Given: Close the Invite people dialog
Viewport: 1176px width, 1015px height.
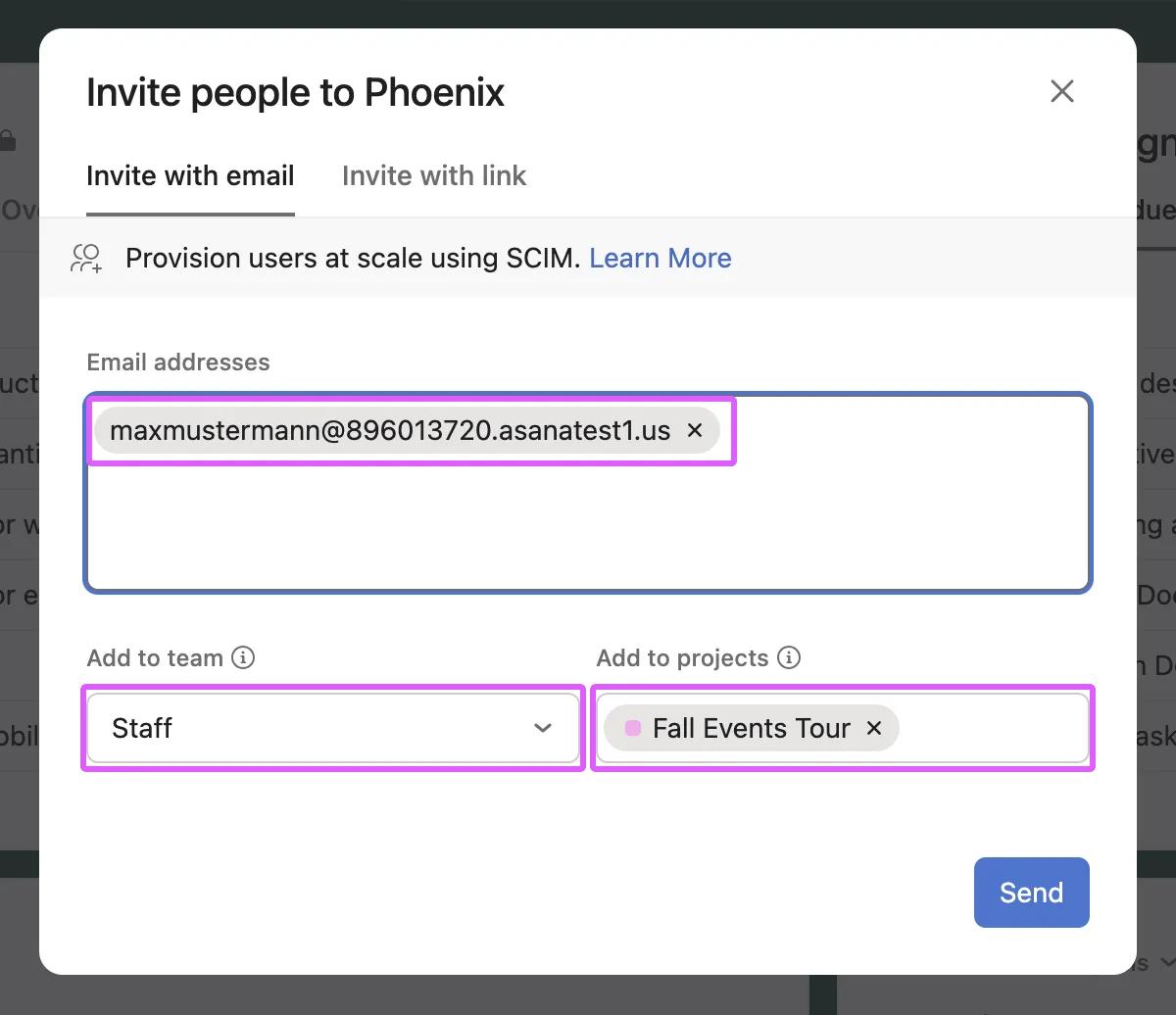Looking at the screenshot, I should 1062,92.
